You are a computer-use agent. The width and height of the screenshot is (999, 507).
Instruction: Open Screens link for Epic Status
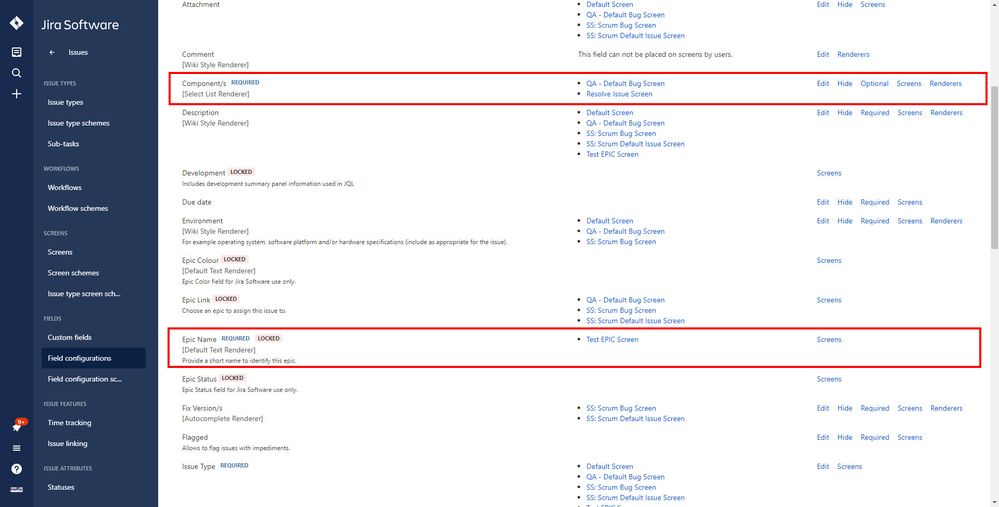pos(829,379)
